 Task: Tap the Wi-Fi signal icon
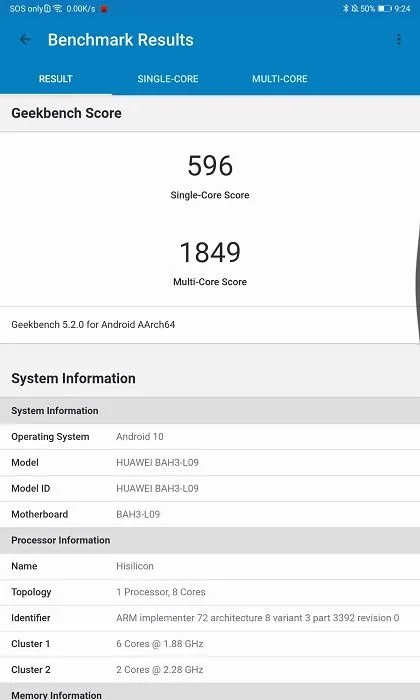pos(58,8)
